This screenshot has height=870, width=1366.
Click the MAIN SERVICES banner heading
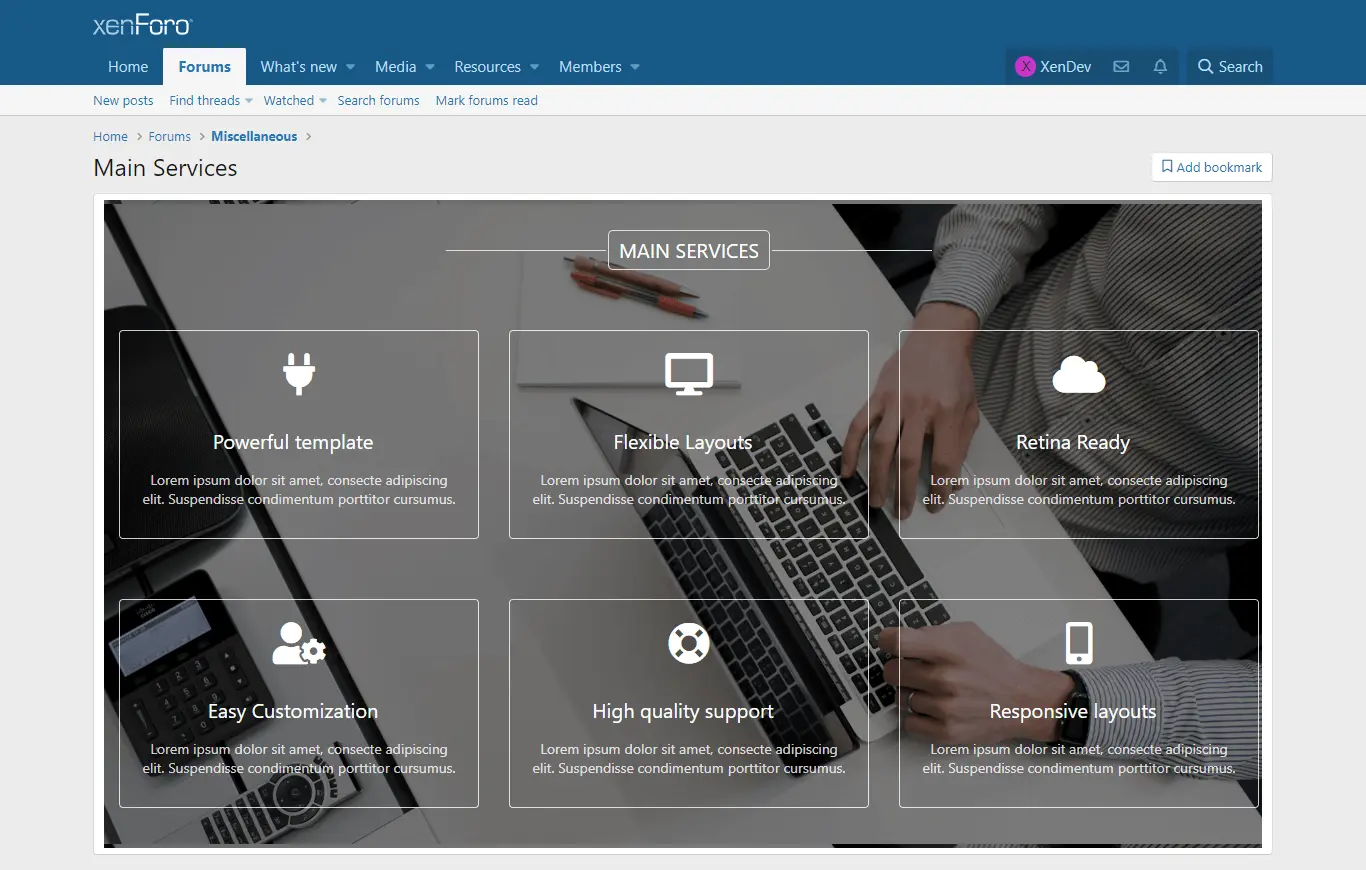(x=689, y=250)
